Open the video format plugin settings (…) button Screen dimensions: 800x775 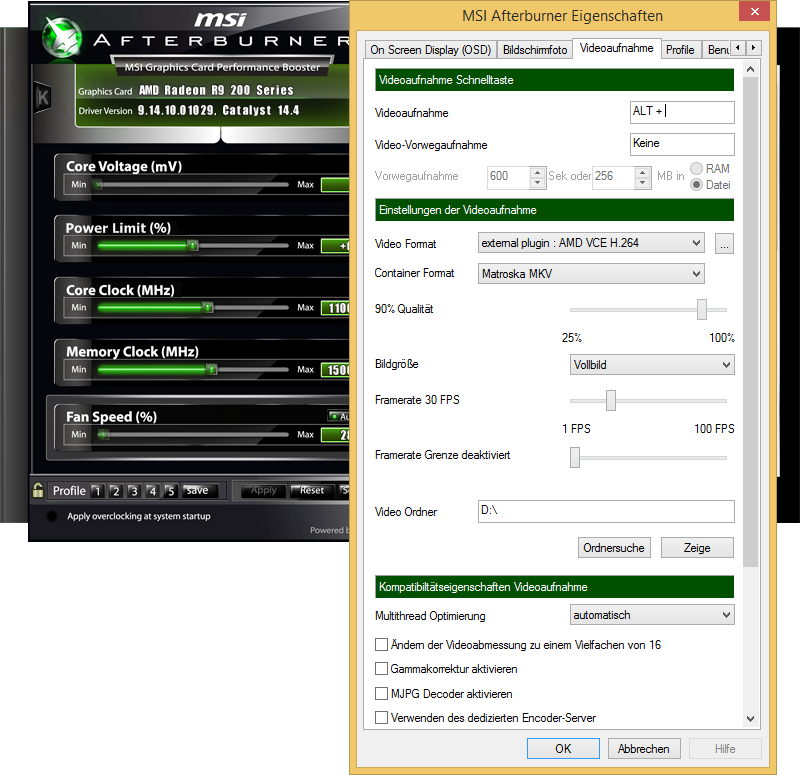coord(724,243)
